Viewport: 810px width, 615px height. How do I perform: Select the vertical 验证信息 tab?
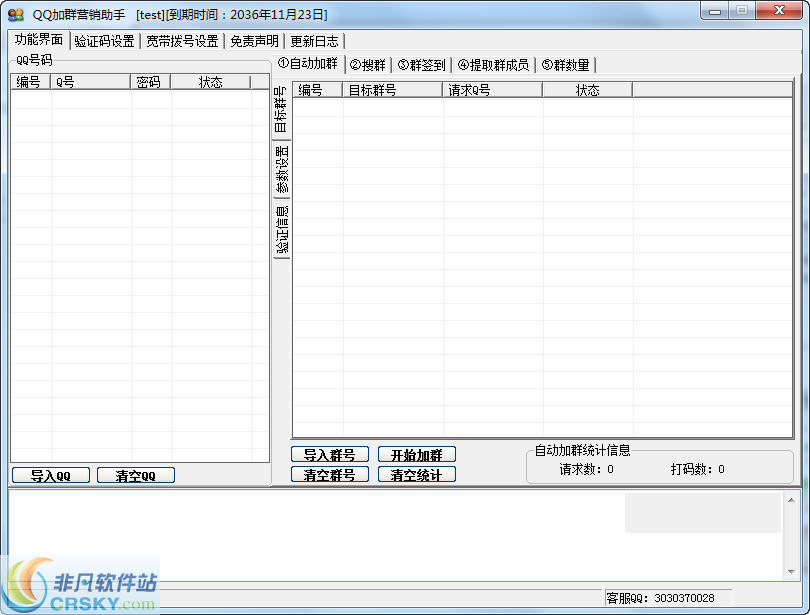(281, 229)
